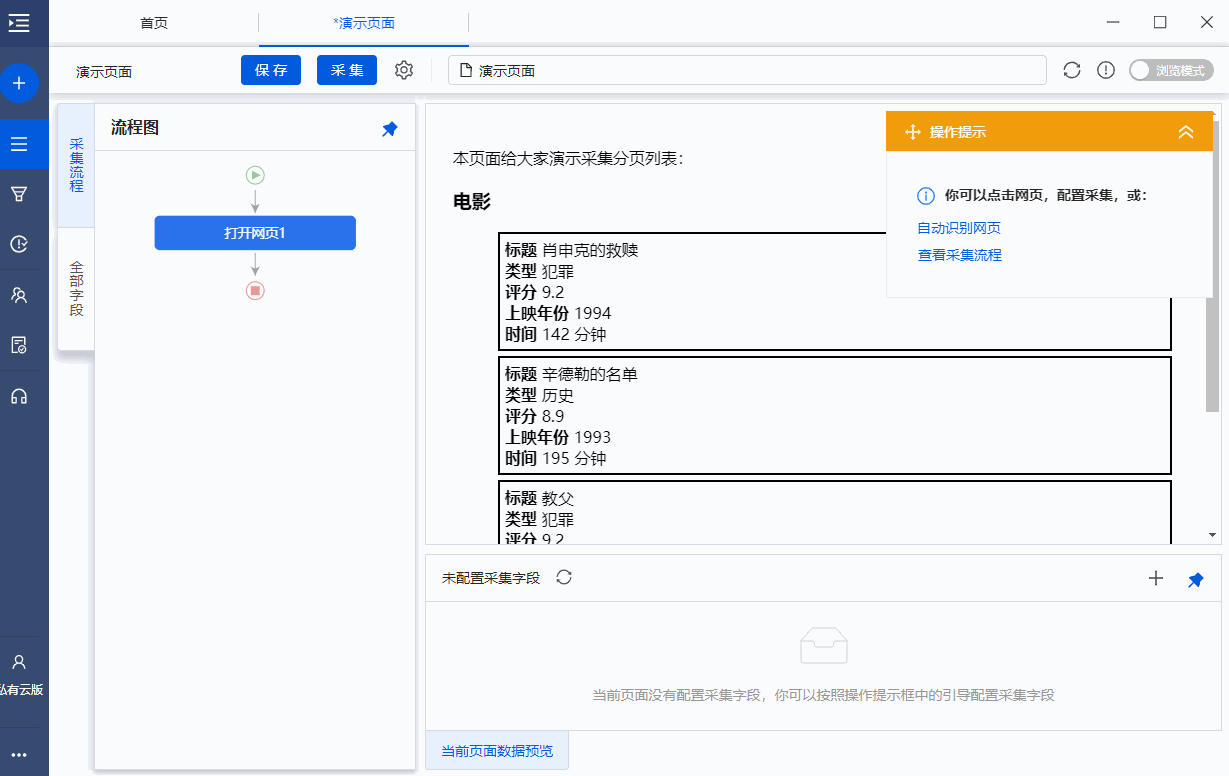Open the 全部字段 vertical tab

pyautogui.click(x=76, y=289)
